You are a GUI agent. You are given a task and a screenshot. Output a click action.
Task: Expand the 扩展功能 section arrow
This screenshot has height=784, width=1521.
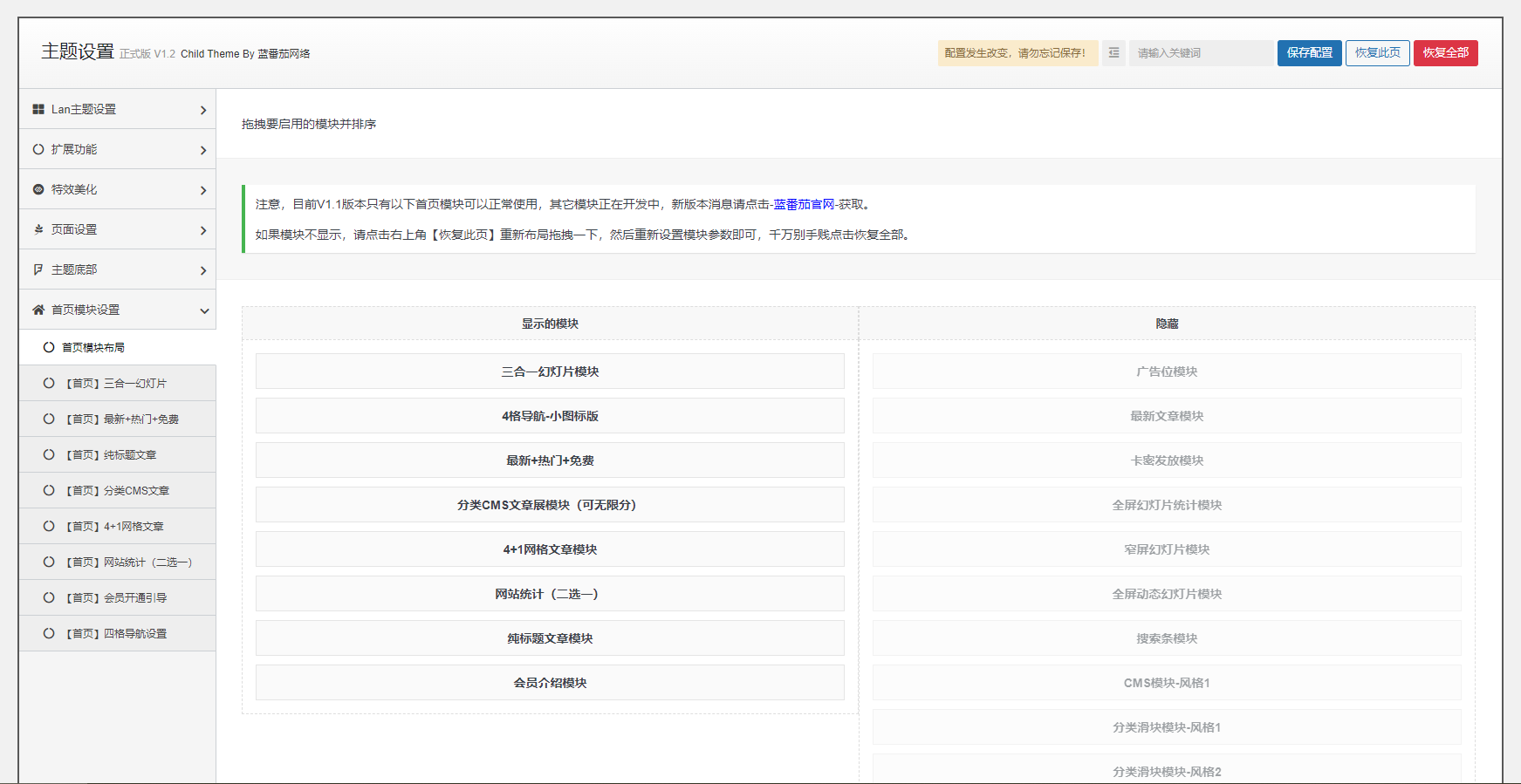click(x=203, y=150)
